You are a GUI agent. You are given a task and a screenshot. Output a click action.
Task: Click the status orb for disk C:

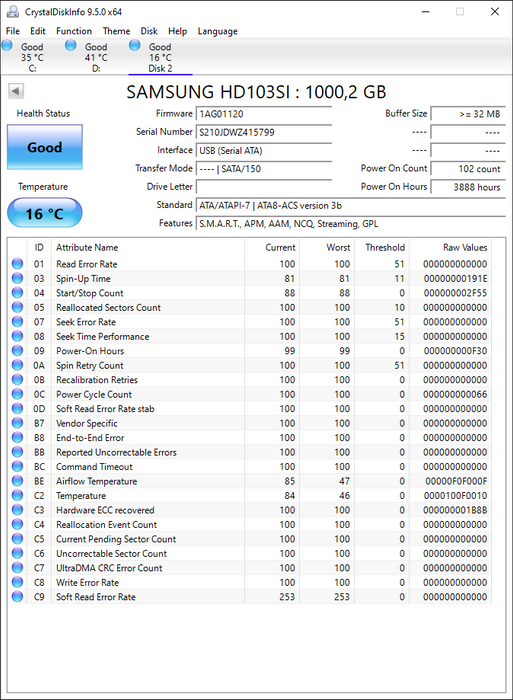[x=7, y=45]
